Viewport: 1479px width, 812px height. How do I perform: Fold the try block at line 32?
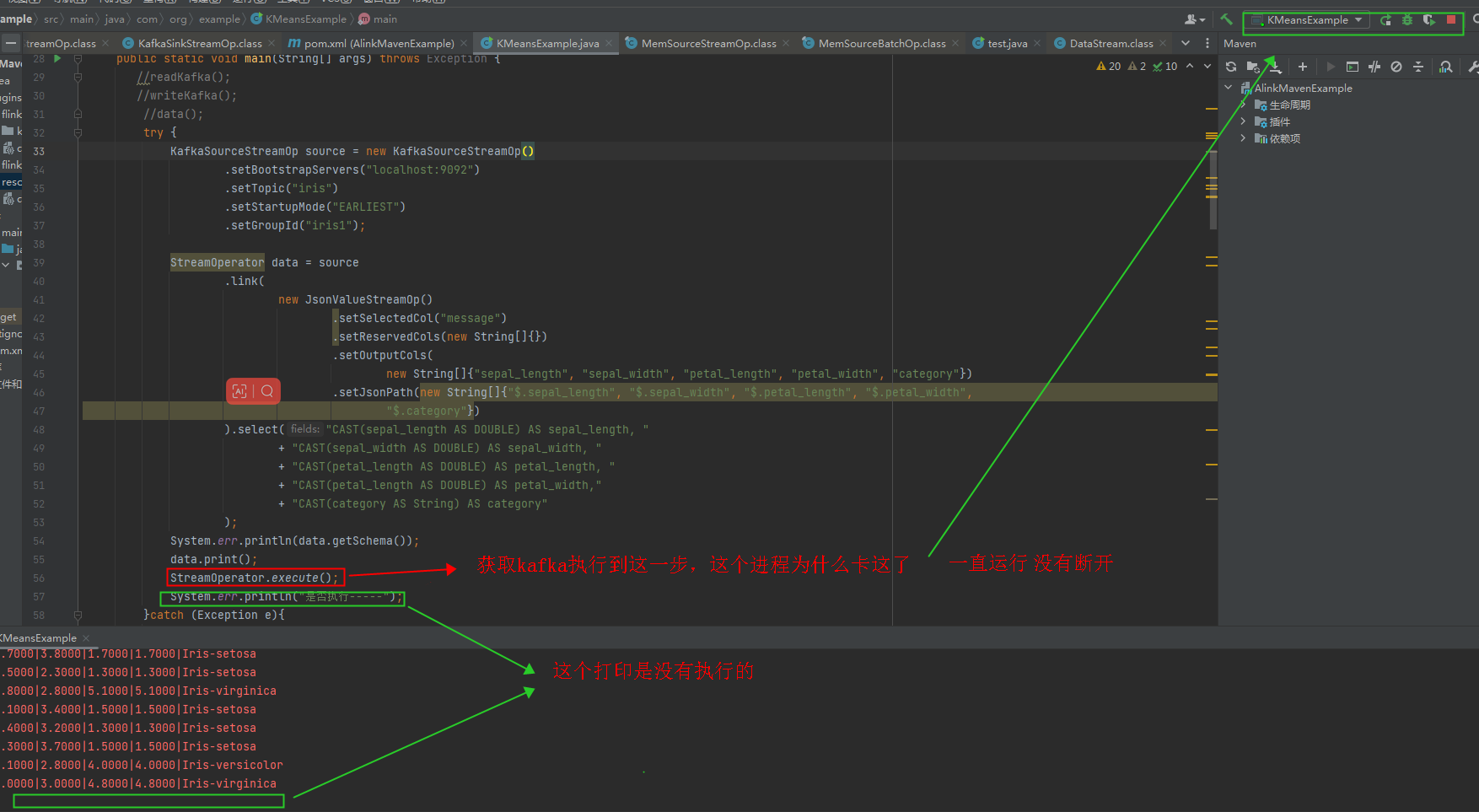point(78,132)
